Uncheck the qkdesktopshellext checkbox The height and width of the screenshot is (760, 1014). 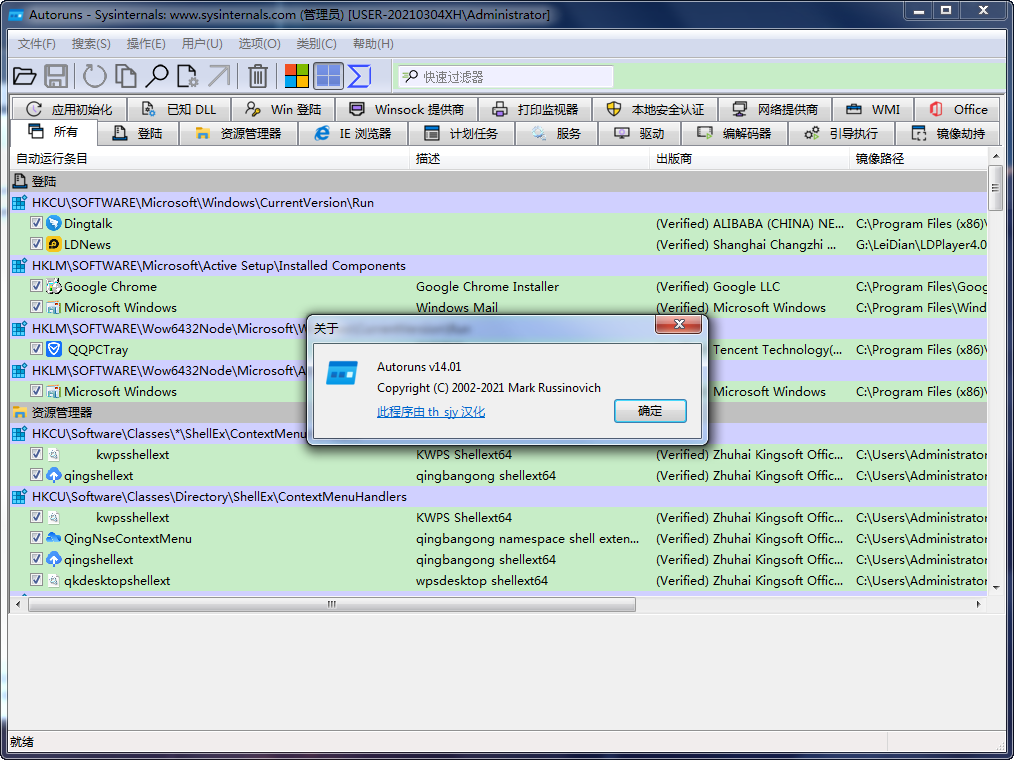pyautogui.click(x=36, y=580)
